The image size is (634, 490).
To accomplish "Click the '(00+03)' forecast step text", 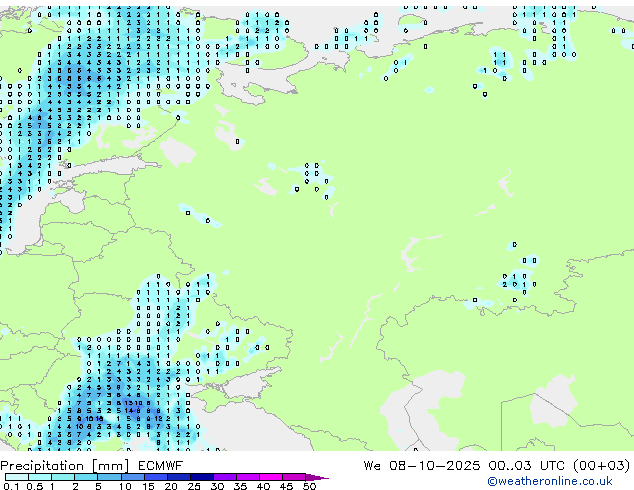I will [x=602, y=465].
